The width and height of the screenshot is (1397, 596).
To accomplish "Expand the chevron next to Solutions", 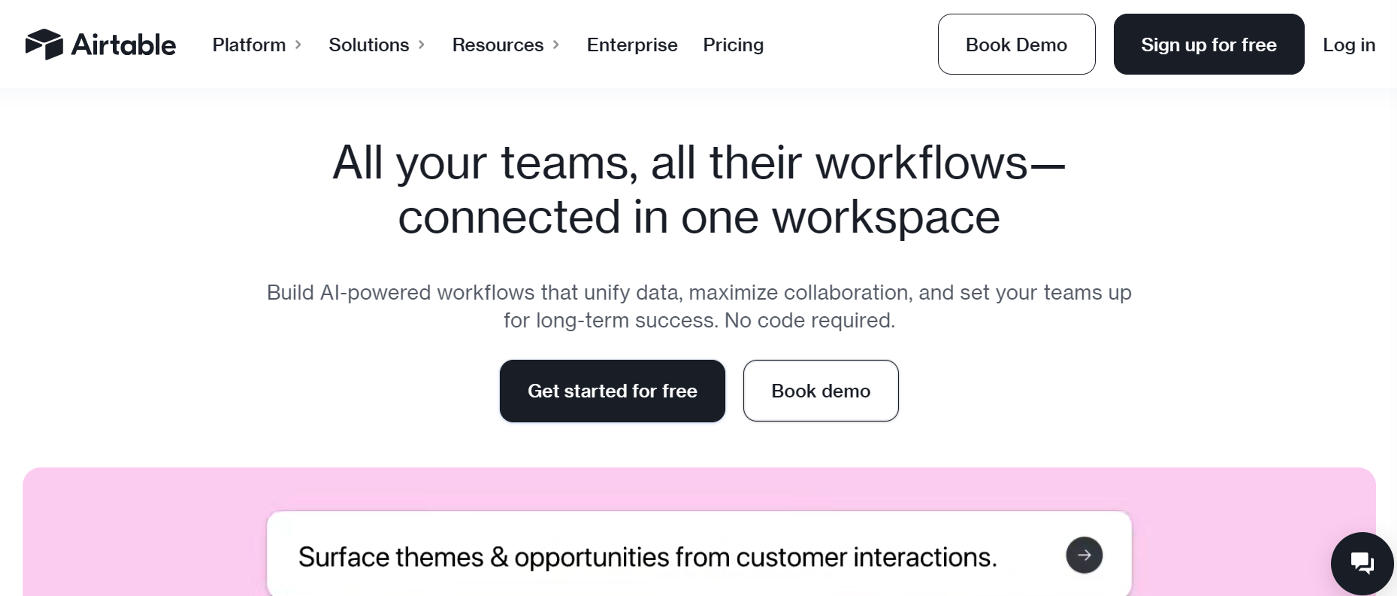I will [422, 45].
